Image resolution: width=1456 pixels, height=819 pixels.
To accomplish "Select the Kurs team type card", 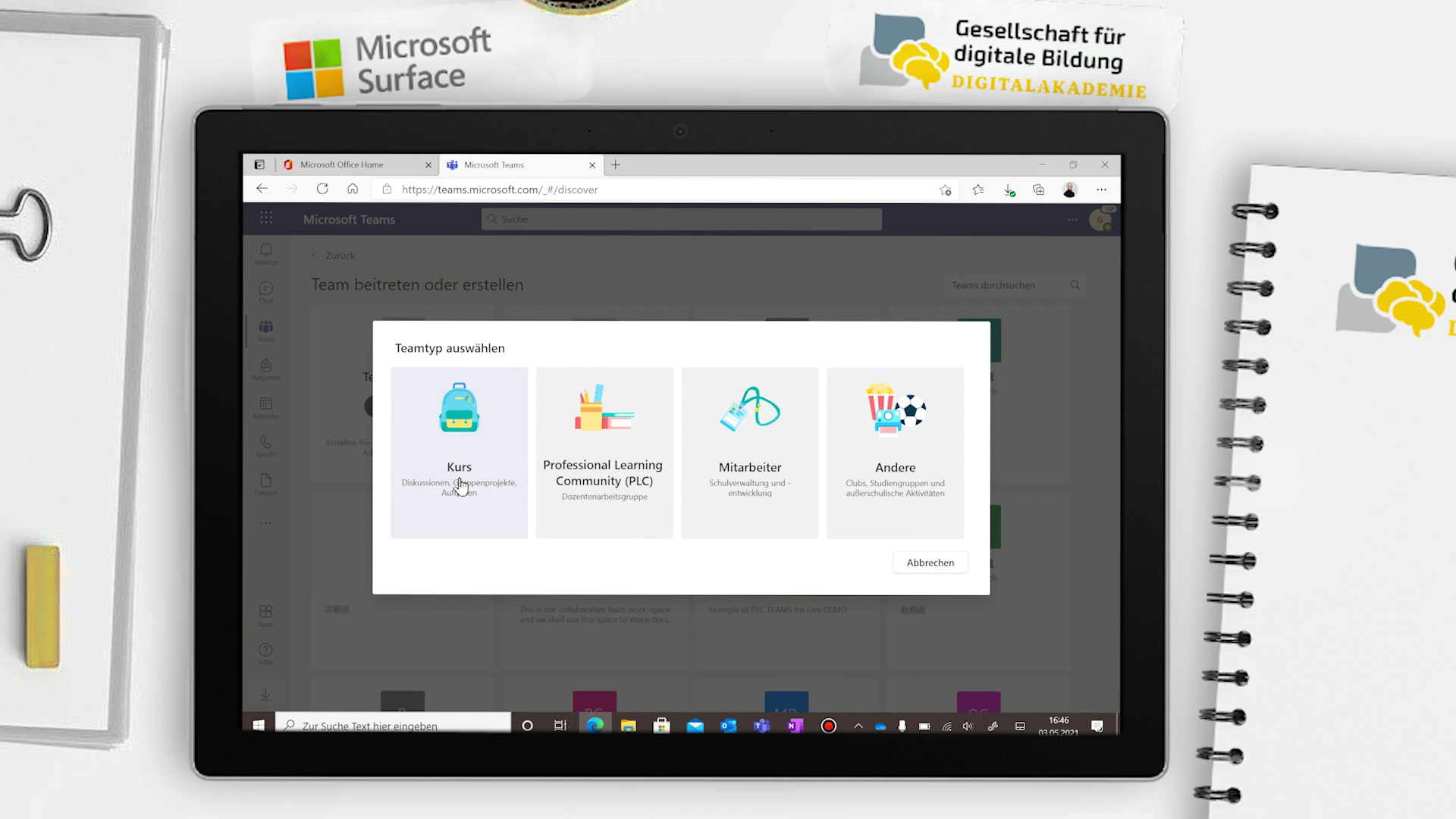I will tap(459, 453).
